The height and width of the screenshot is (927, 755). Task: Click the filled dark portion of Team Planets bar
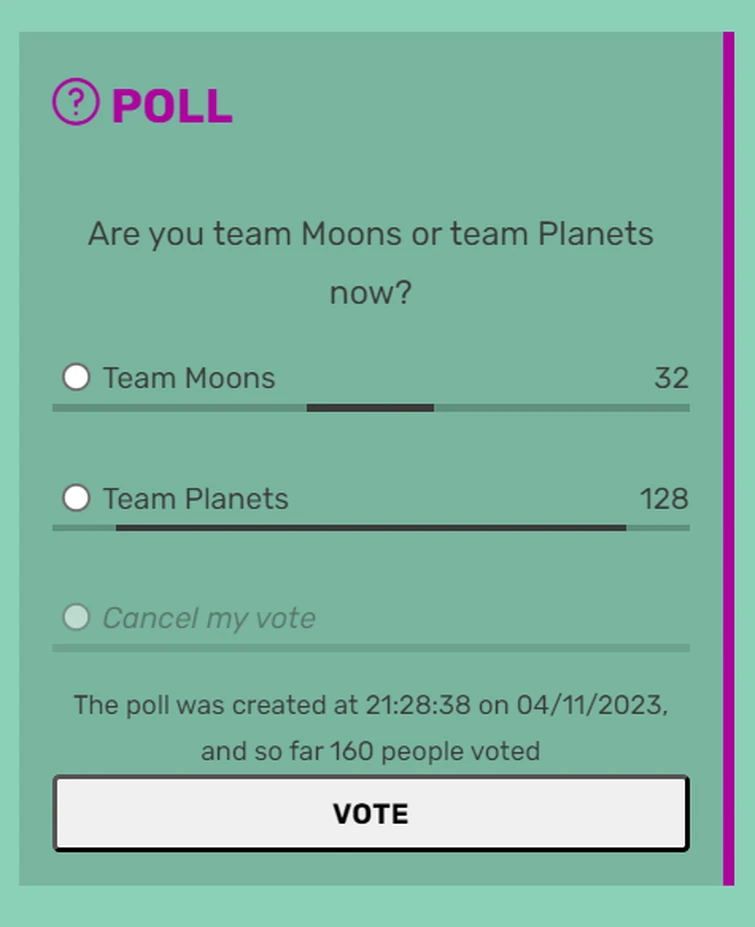(x=370, y=527)
